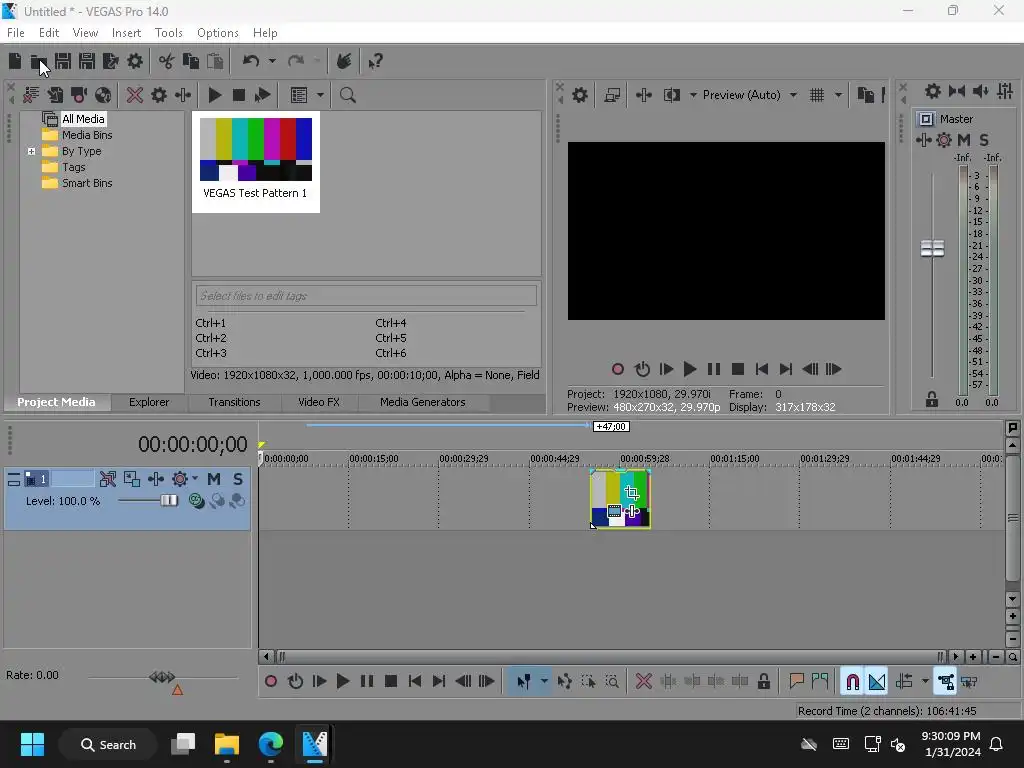The height and width of the screenshot is (768, 1024).
Task: Open the Options menu
Action: coord(217,33)
